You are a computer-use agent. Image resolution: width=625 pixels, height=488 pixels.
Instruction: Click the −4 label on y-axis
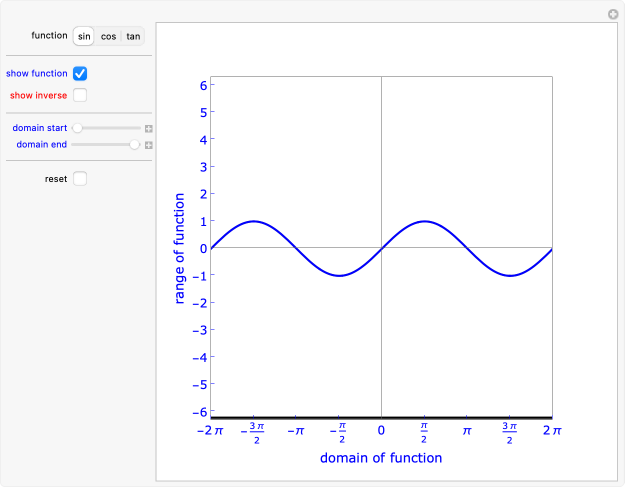coord(200,358)
